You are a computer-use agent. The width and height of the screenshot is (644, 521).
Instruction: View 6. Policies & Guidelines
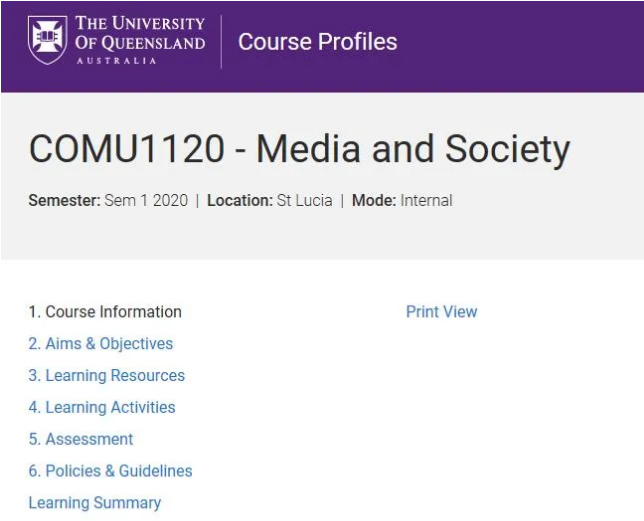coord(110,471)
